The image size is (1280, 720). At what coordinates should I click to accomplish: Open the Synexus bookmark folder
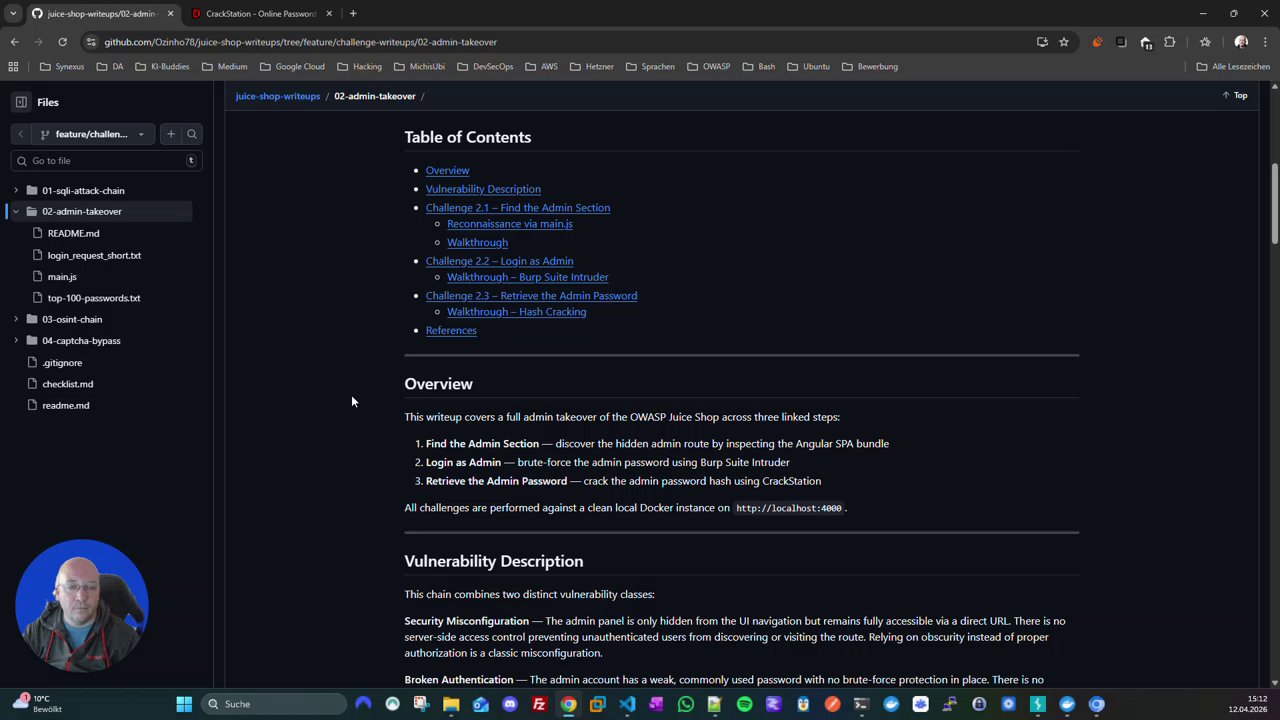tap(62, 67)
